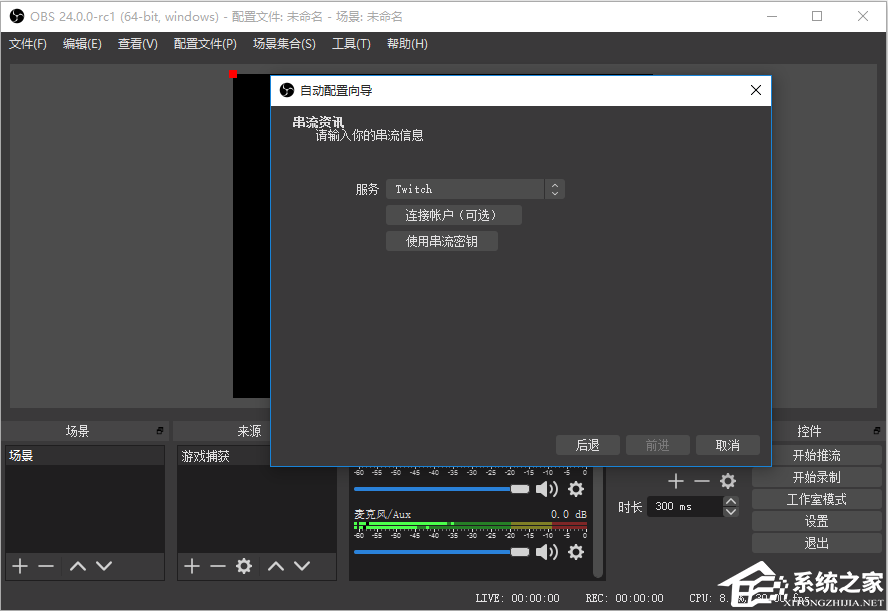Minimize the OBS window
888x611 pixels.
pyautogui.click(x=772, y=16)
